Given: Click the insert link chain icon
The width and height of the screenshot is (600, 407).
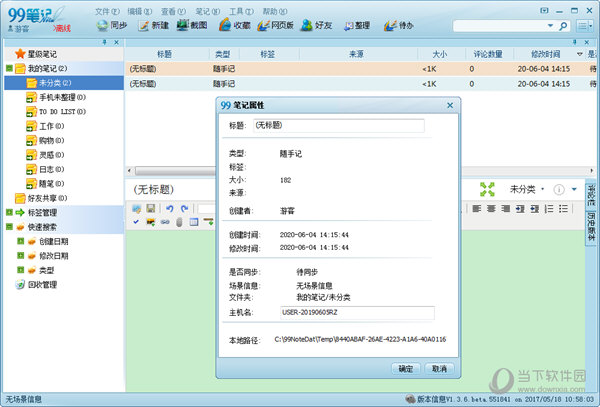Looking at the screenshot, I should point(165,222).
